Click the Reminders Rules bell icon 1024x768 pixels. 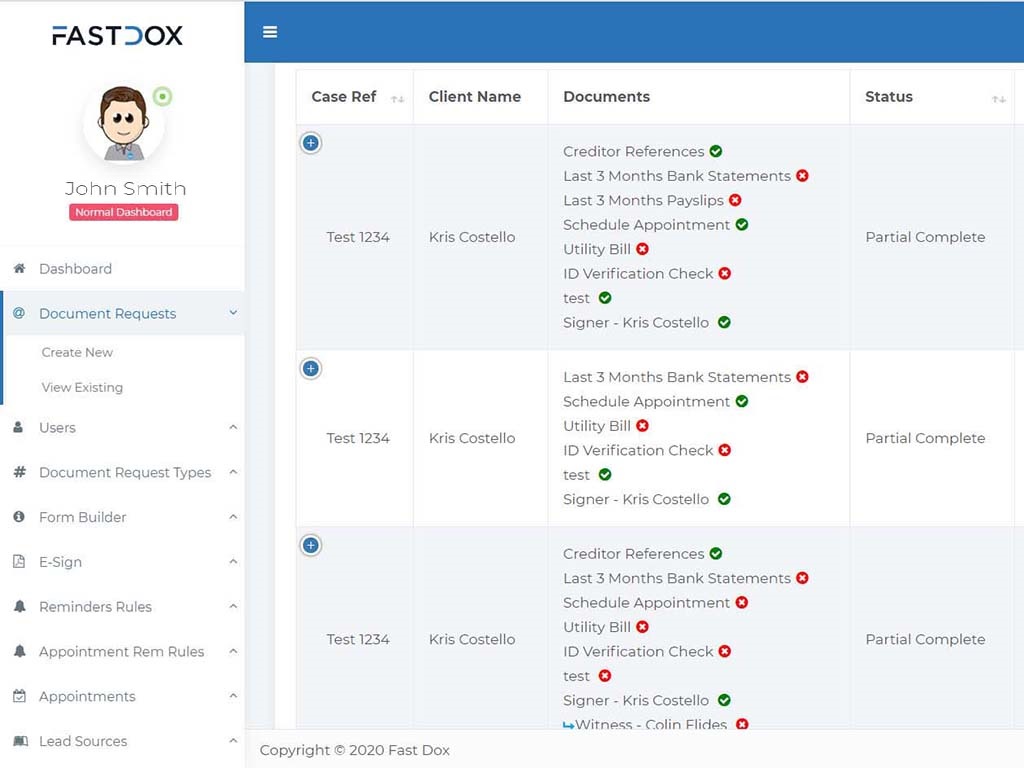pyautogui.click(x=19, y=607)
